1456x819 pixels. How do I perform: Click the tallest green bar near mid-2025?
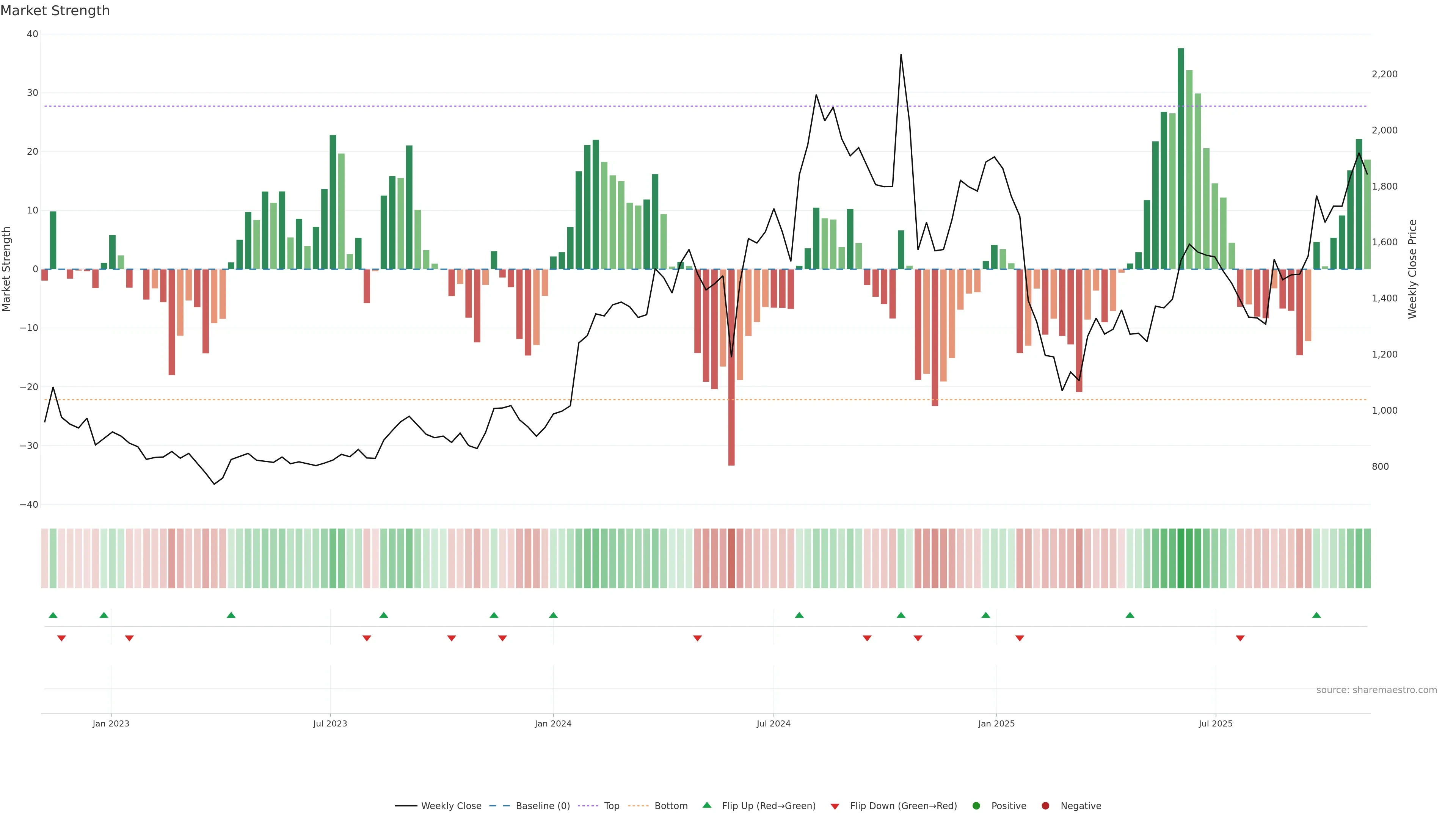pyautogui.click(x=1181, y=158)
